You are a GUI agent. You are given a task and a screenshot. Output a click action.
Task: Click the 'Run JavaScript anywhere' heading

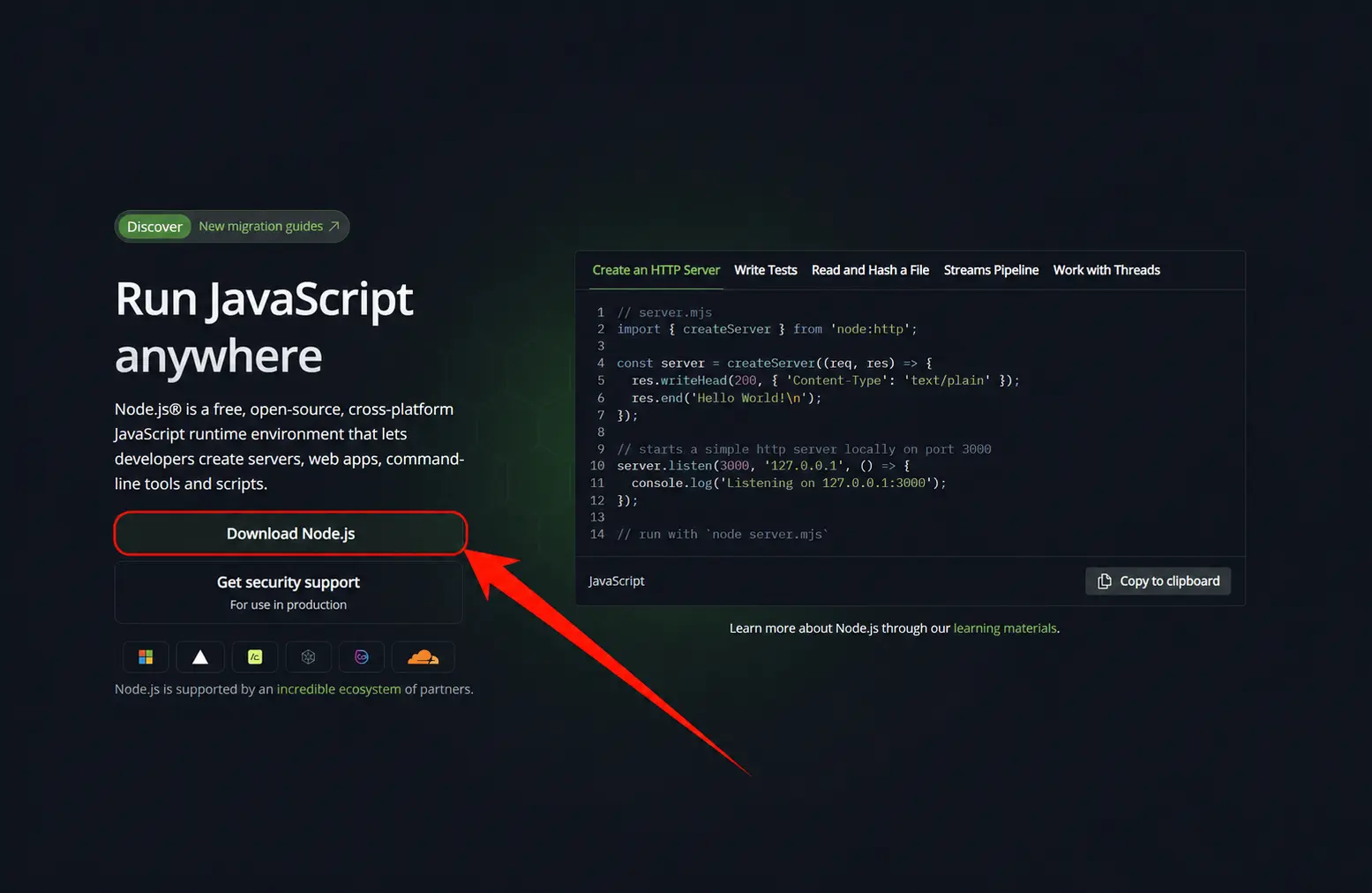264,327
